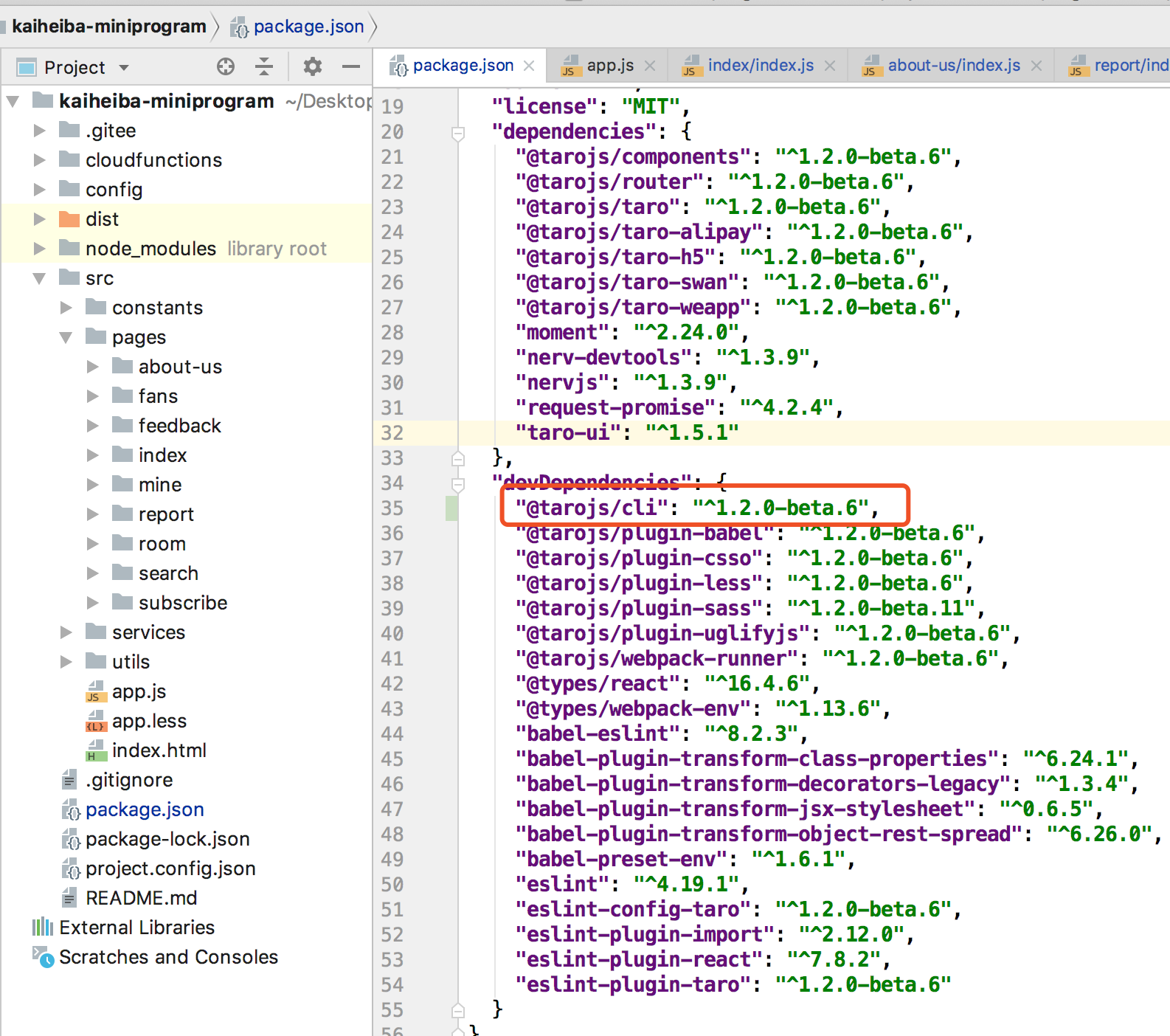Click Scratches and Consoles icon
1170x1036 pixels.
tap(43, 956)
